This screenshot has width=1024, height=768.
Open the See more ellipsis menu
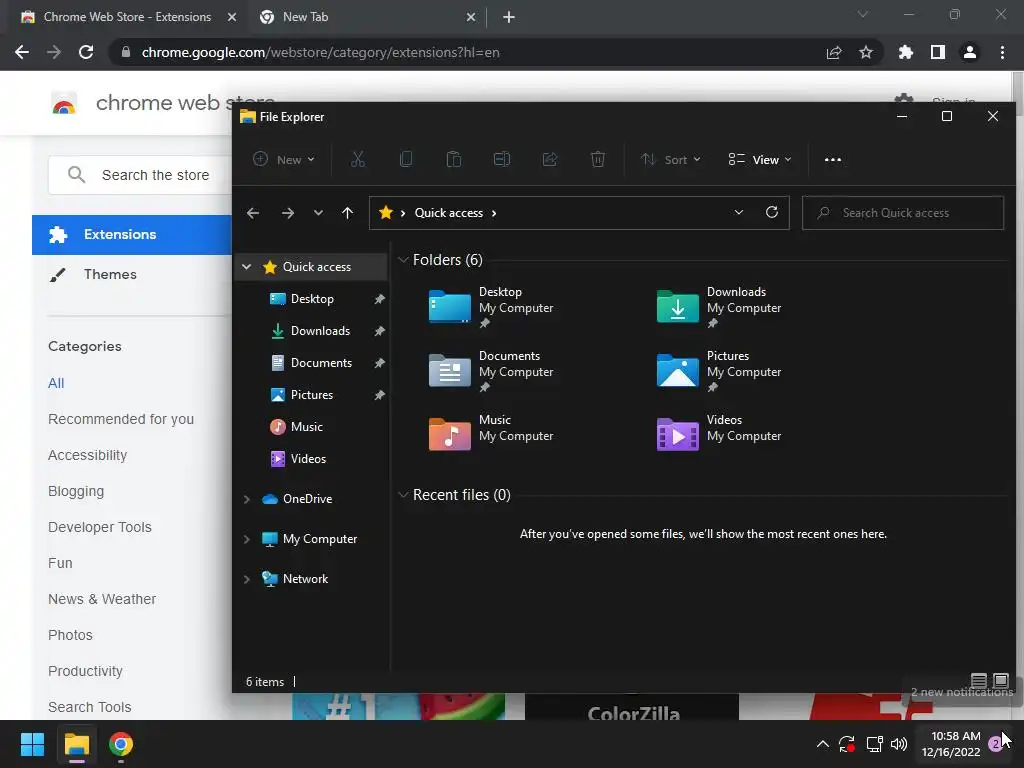(x=833, y=159)
